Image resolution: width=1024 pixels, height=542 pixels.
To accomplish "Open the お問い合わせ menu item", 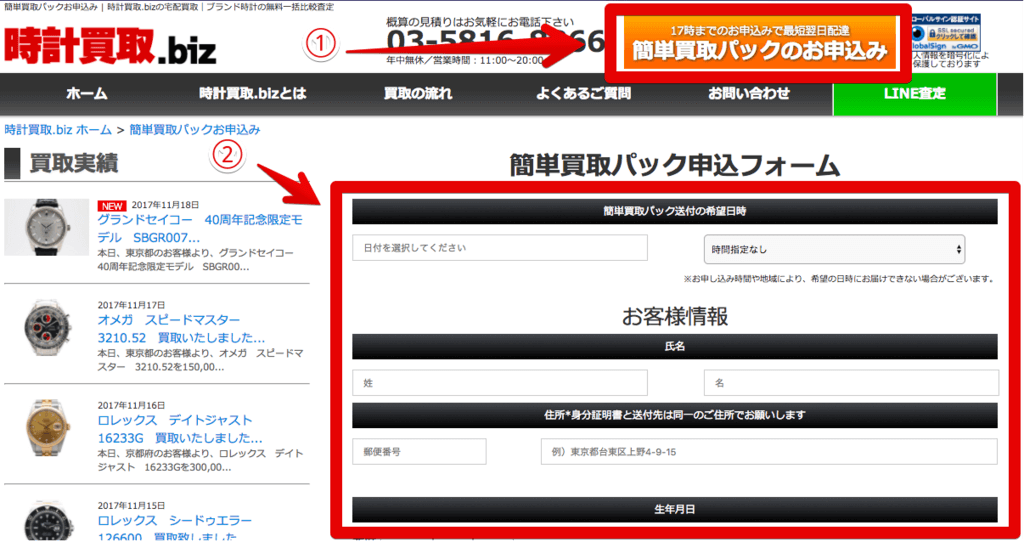I will [749, 93].
